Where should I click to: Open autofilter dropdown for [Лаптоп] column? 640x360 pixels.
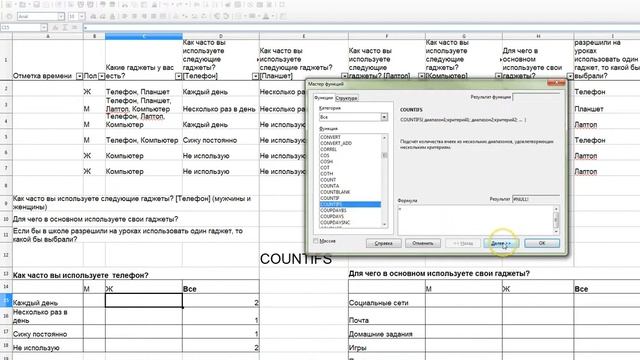pyautogui.click(x=422, y=76)
